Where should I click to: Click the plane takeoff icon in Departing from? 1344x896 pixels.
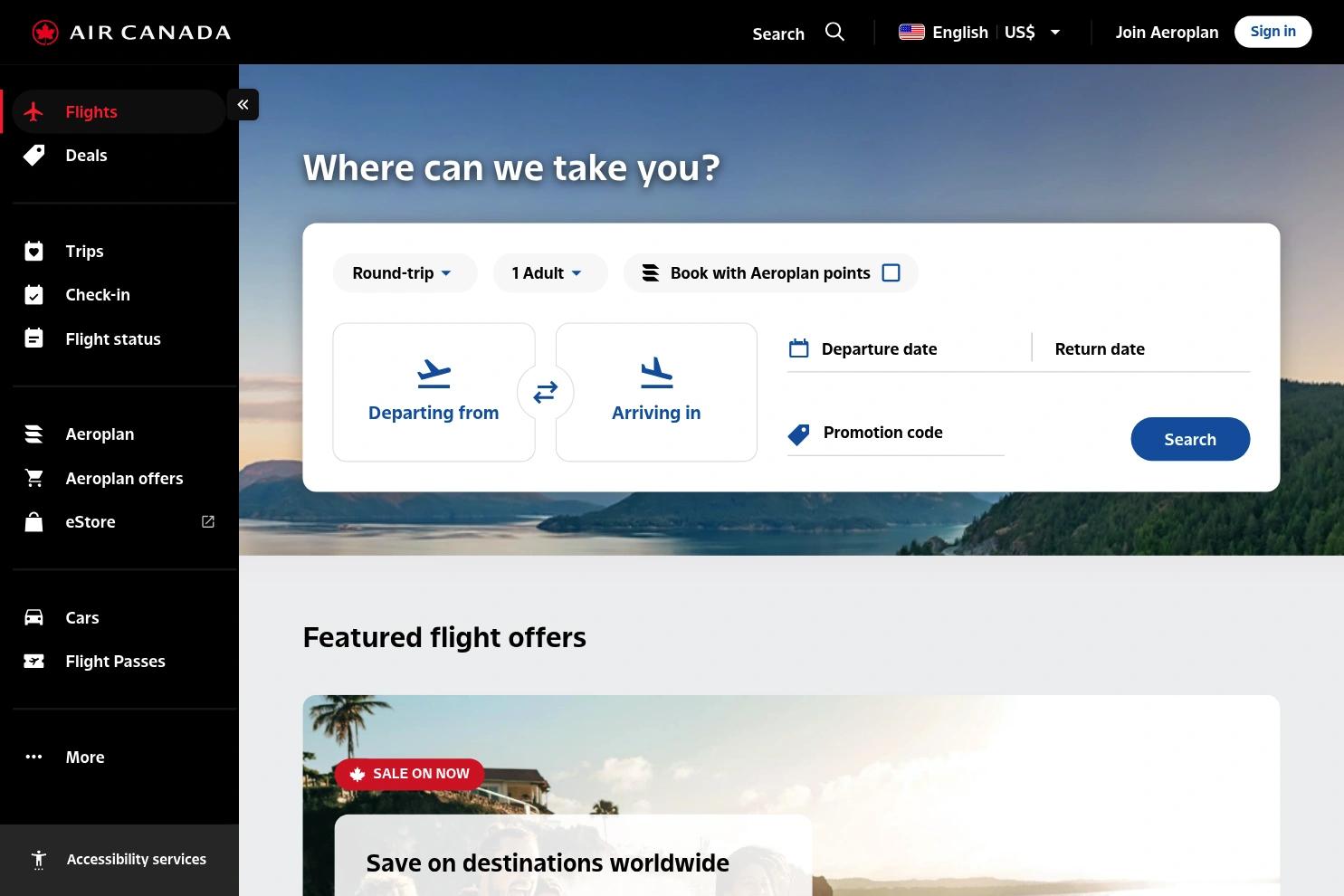[434, 373]
